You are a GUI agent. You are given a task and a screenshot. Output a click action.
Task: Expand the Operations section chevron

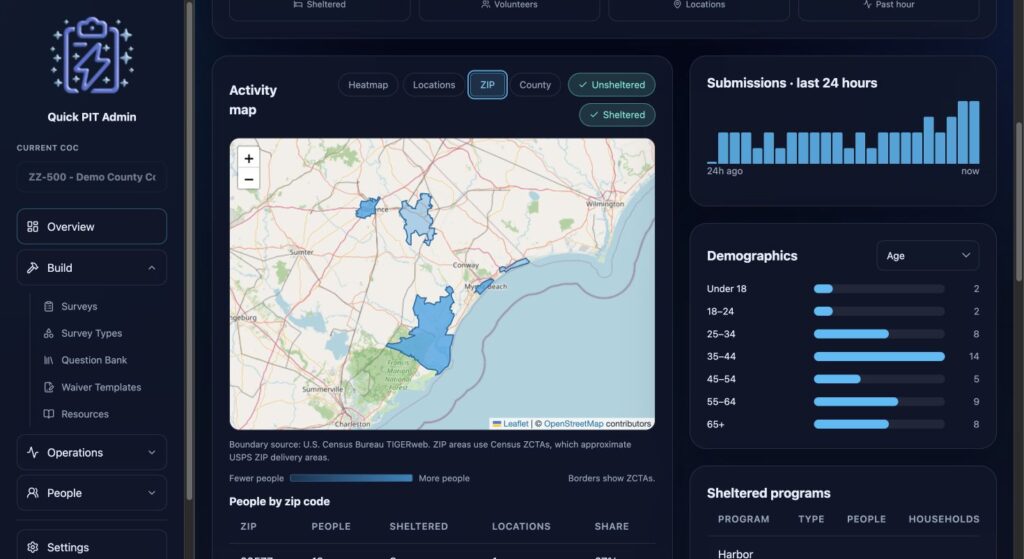pyautogui.click(x=152, y=453)
